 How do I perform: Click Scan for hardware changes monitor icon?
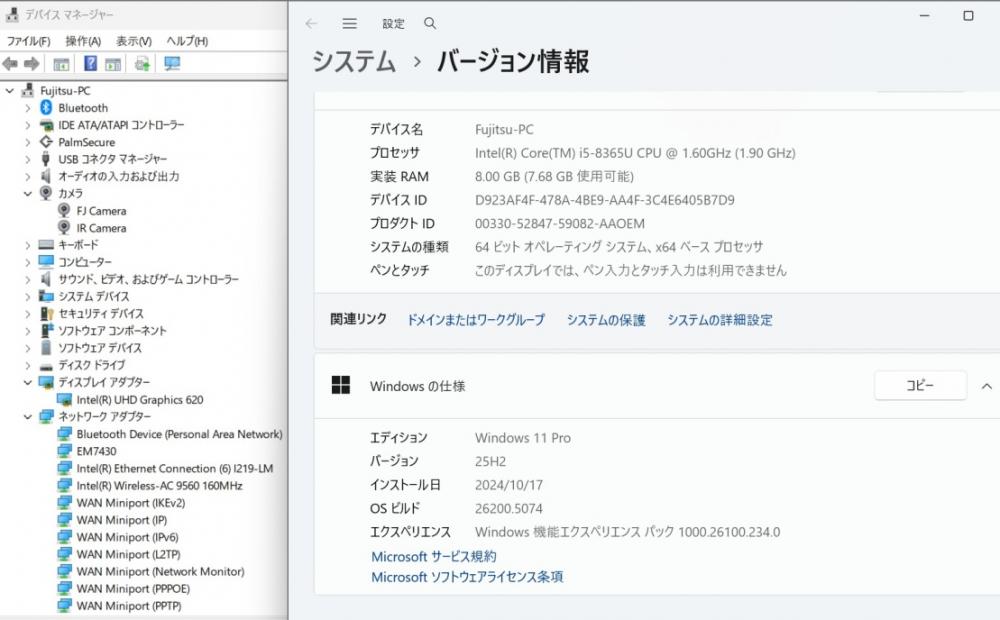172,63
